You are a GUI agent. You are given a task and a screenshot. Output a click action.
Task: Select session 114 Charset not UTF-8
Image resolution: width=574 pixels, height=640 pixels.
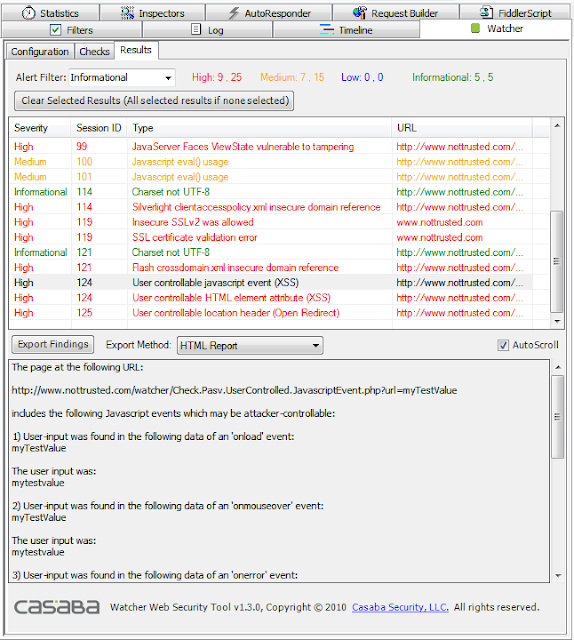click(x=271, y=192)
